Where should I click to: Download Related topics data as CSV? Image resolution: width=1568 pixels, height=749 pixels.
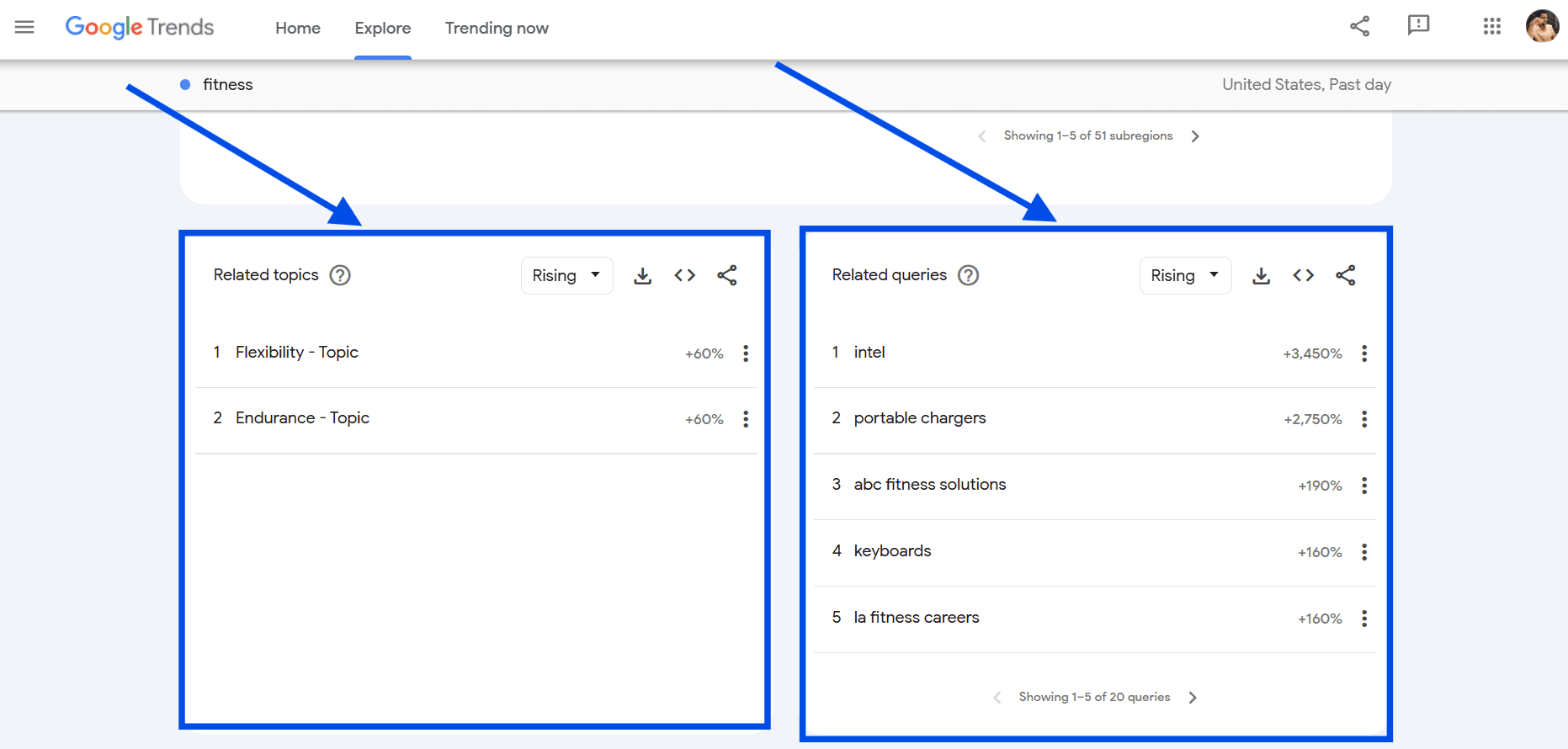[x=643, y=275]
